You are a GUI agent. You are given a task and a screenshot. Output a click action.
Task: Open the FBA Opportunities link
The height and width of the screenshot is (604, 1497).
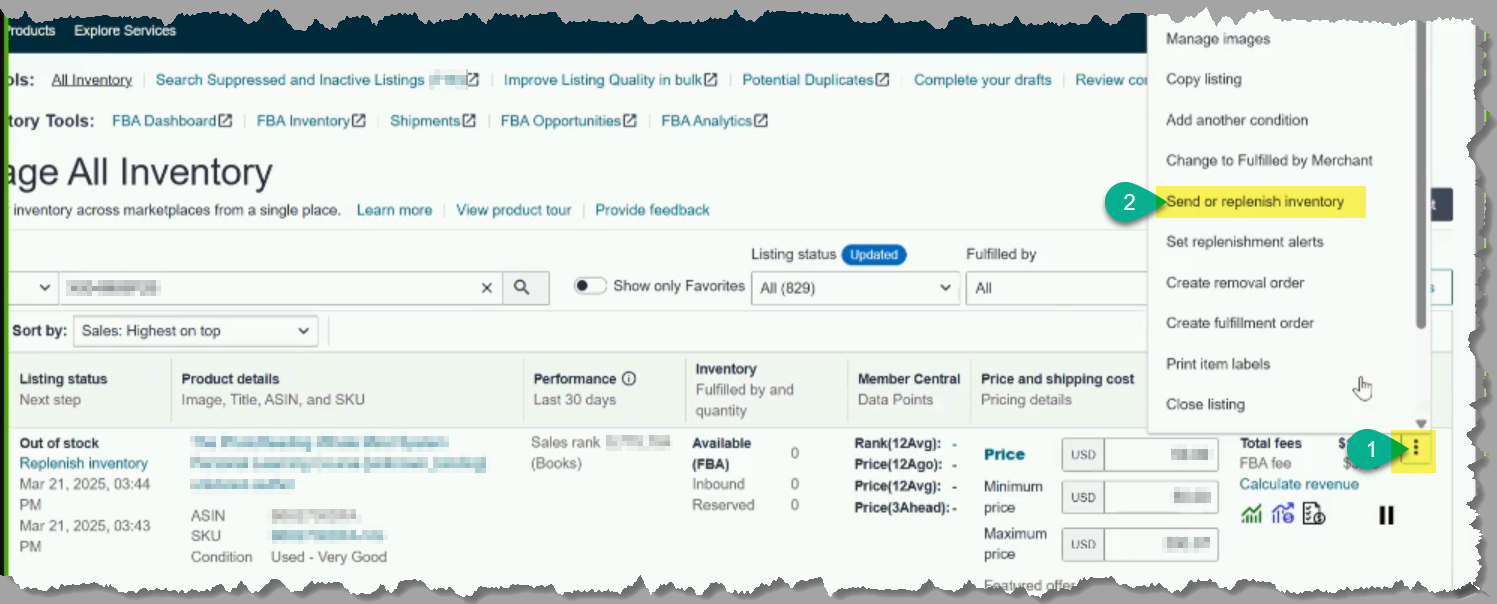click(561, 121)
